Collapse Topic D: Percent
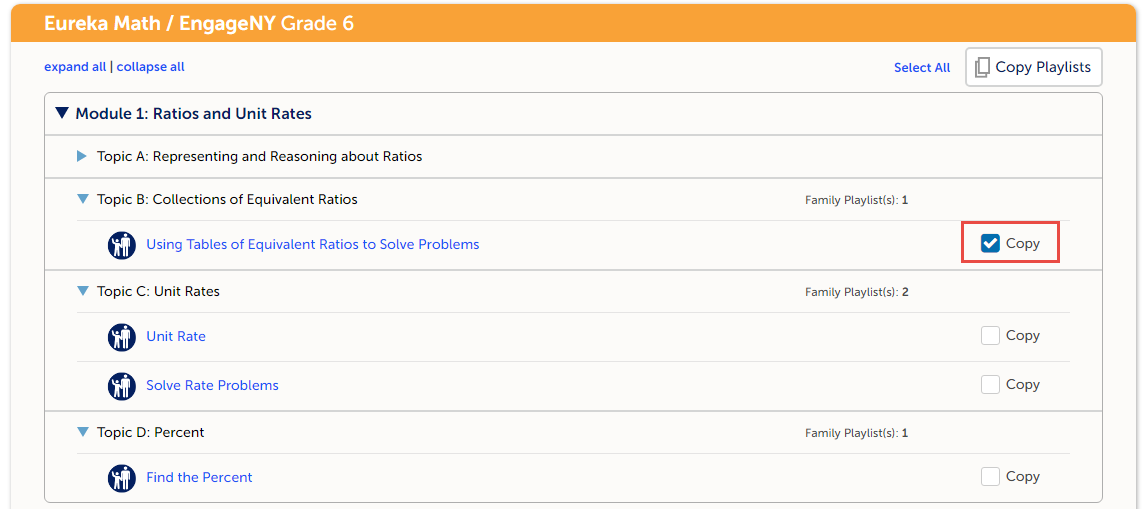The width and height of the screenshot is (1145, 509). [83, 432]
